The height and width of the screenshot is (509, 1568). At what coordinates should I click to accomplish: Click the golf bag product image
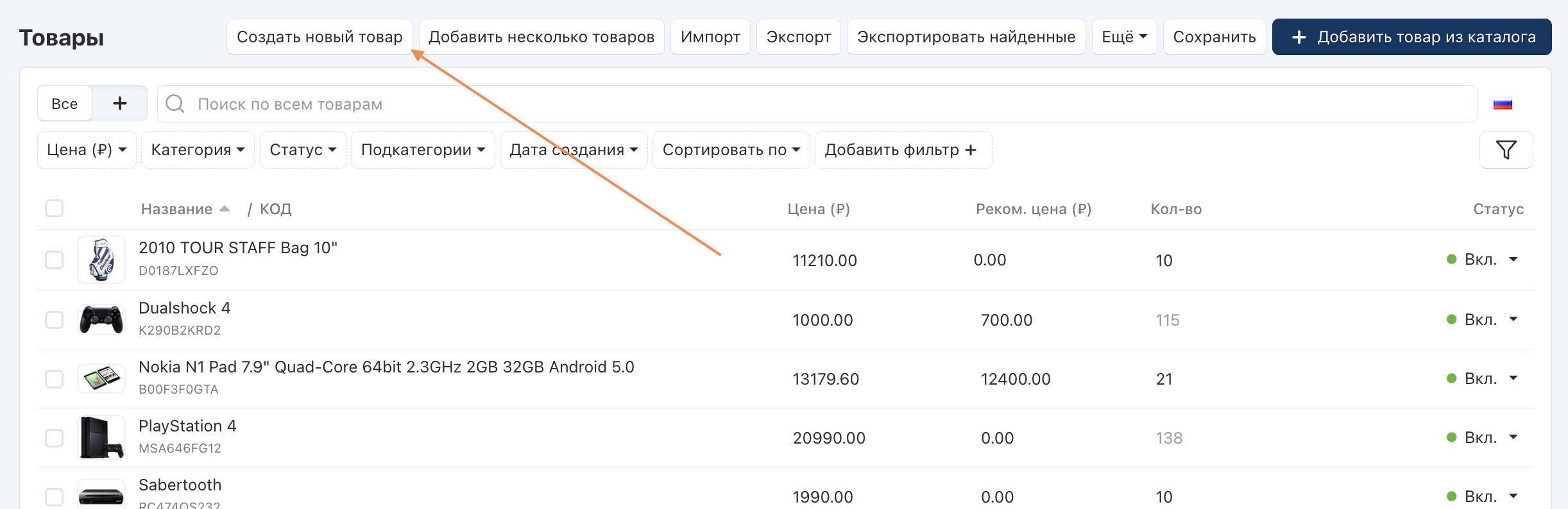click(101, 260)
